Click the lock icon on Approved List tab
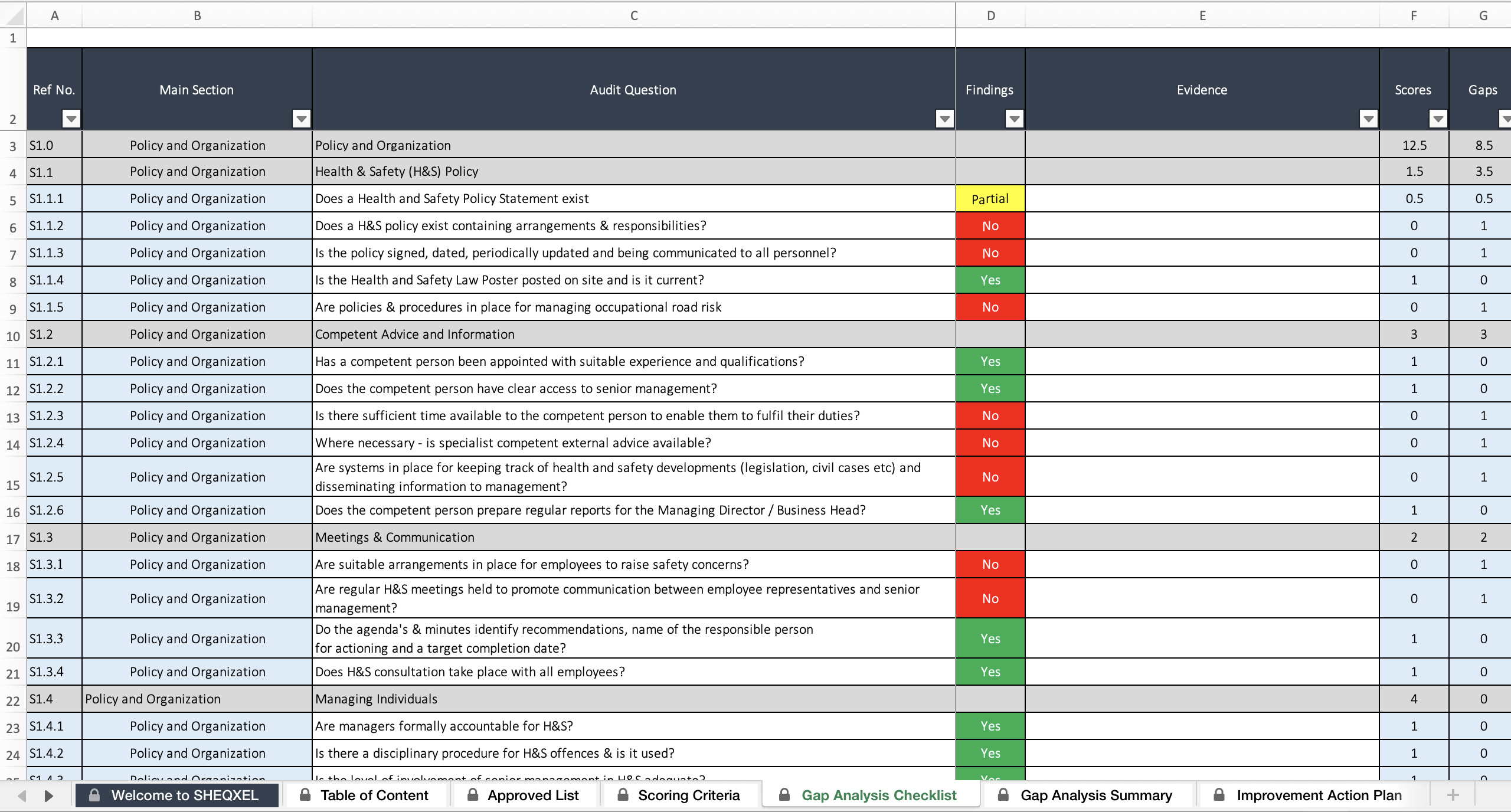The height and width of the screenshot is (812, 1511). coord(473,795)
